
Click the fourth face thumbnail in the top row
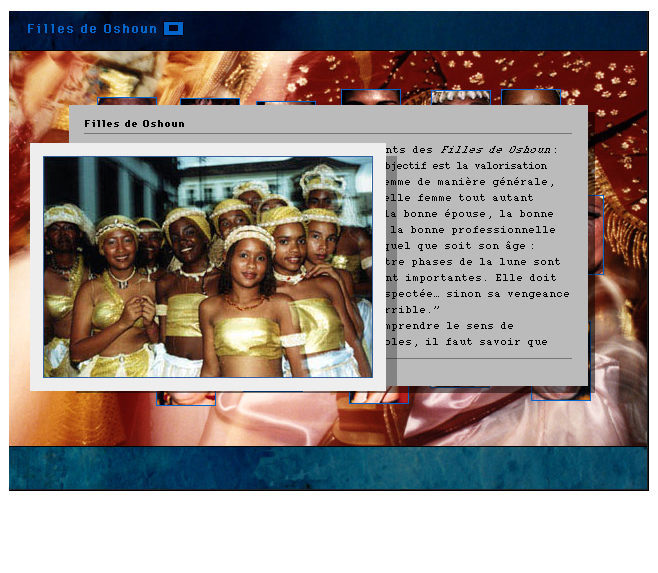370,97
